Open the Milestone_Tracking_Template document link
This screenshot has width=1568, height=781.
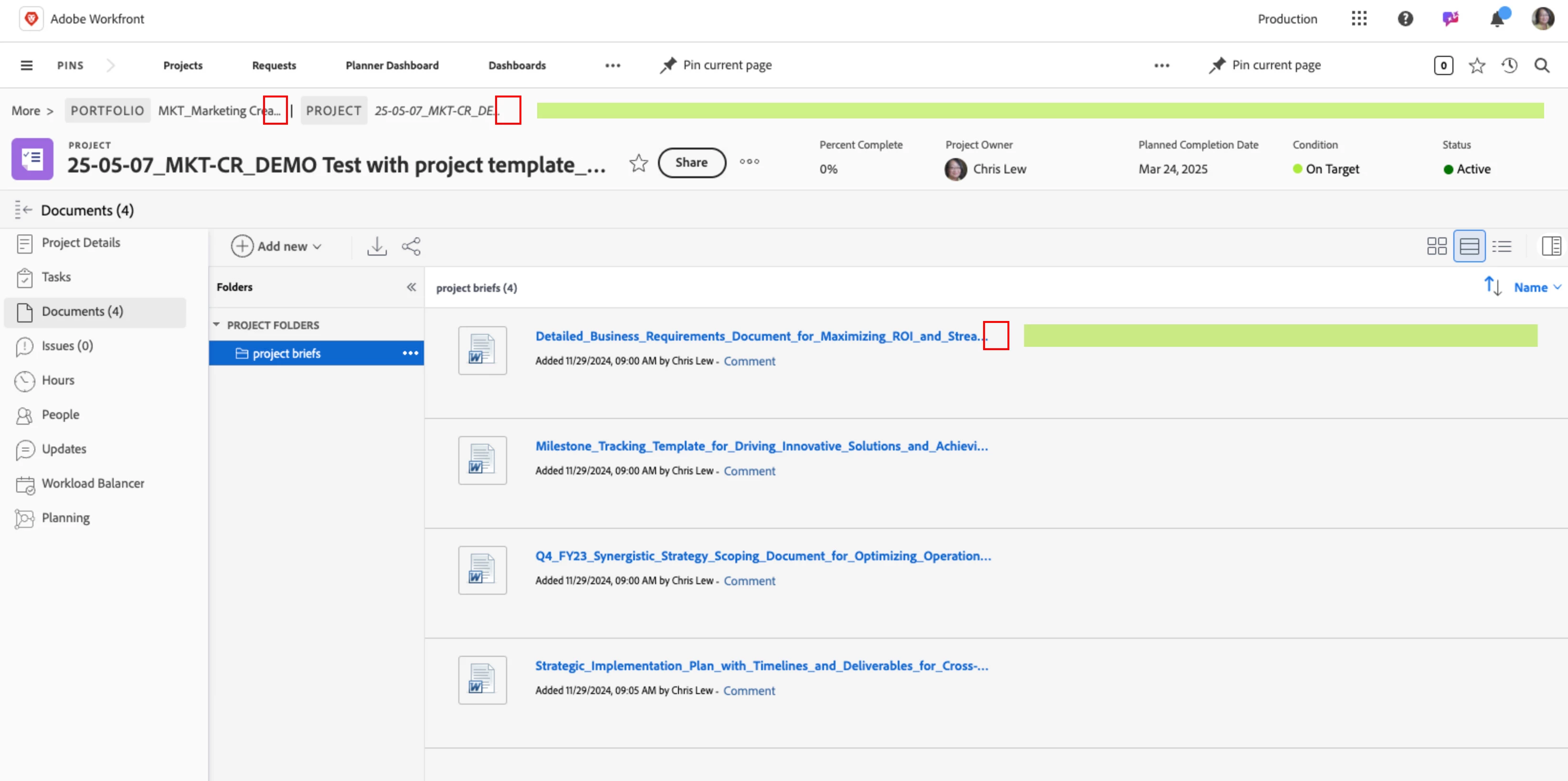[x=761, y=446]
